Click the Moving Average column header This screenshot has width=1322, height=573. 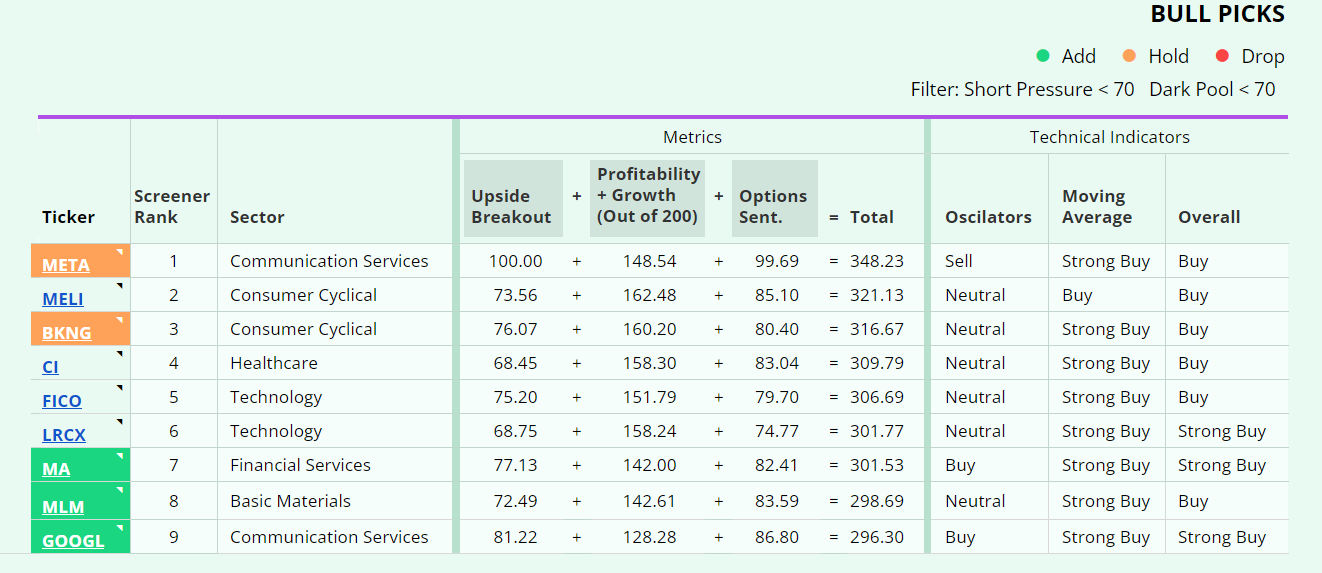coord(1097,207)
